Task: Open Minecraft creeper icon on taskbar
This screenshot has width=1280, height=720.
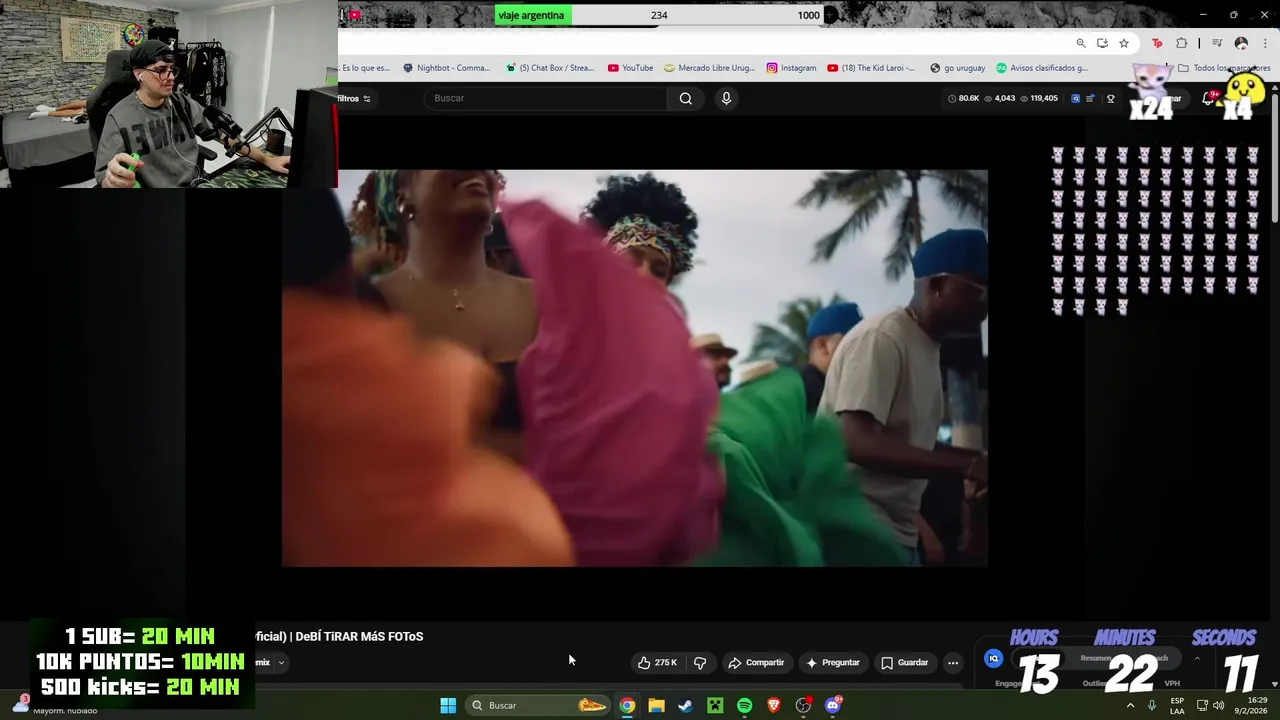Action: [715, 705]
